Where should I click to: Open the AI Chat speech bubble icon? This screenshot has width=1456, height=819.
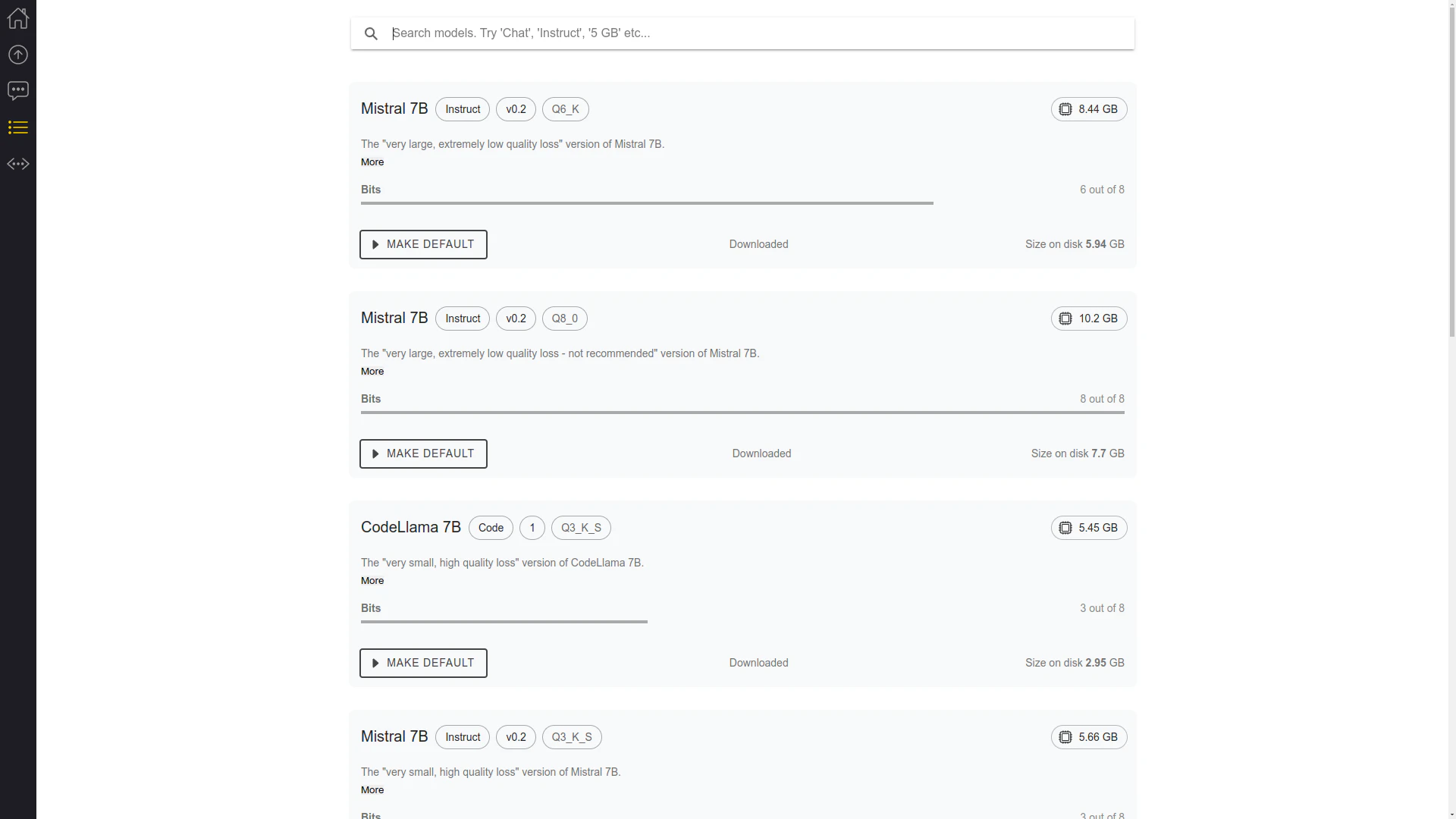17,90
